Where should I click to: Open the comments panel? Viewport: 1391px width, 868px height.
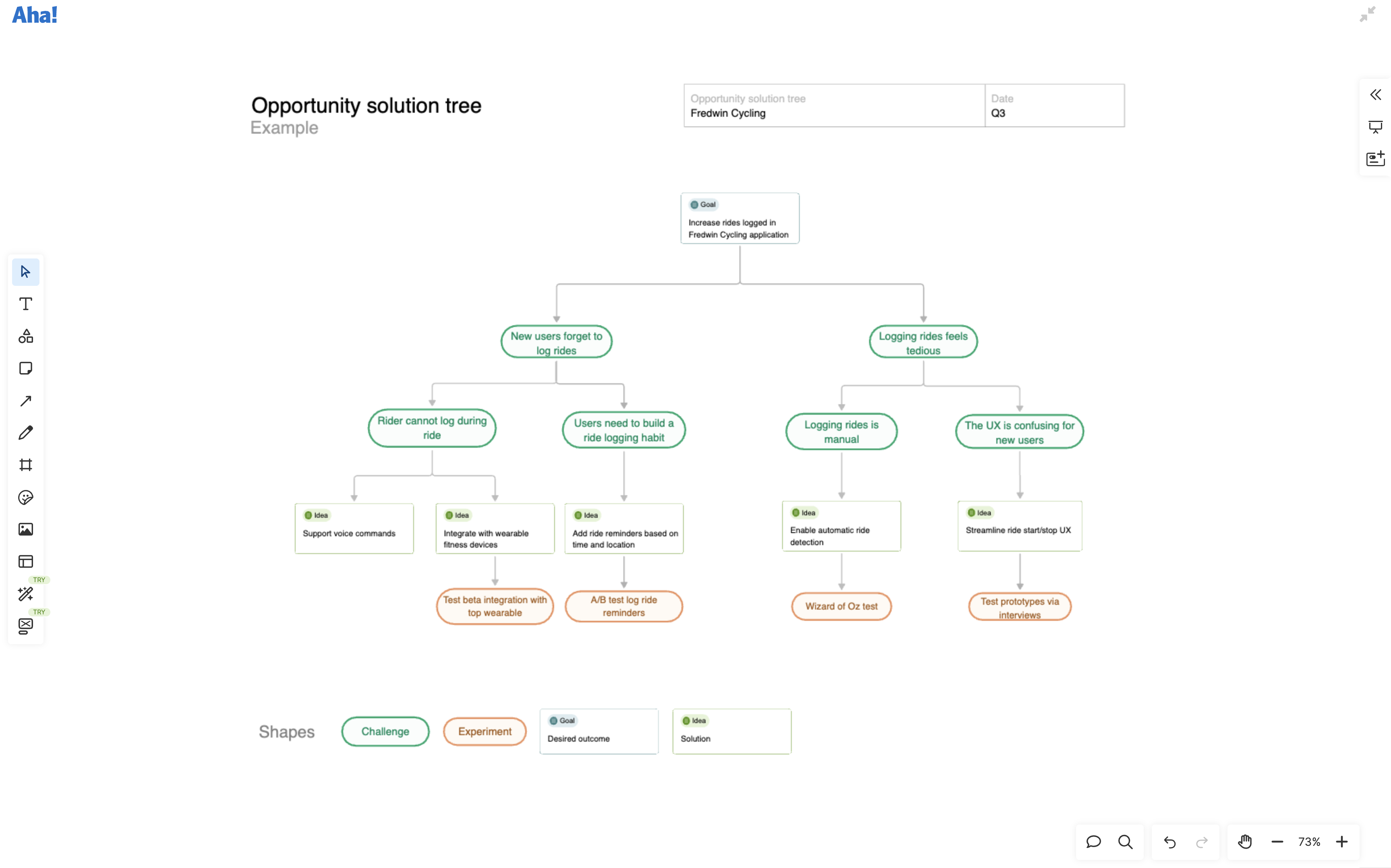(x=1094, y=841)
